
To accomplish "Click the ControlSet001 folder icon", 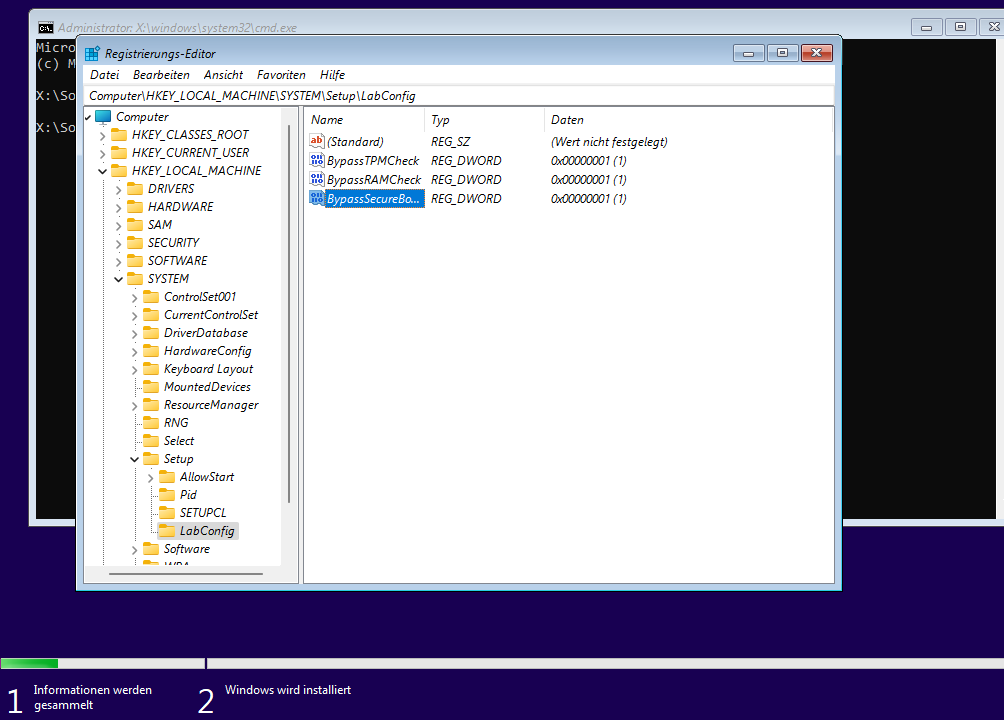I will pyautogui.click(x=151, y=297).
